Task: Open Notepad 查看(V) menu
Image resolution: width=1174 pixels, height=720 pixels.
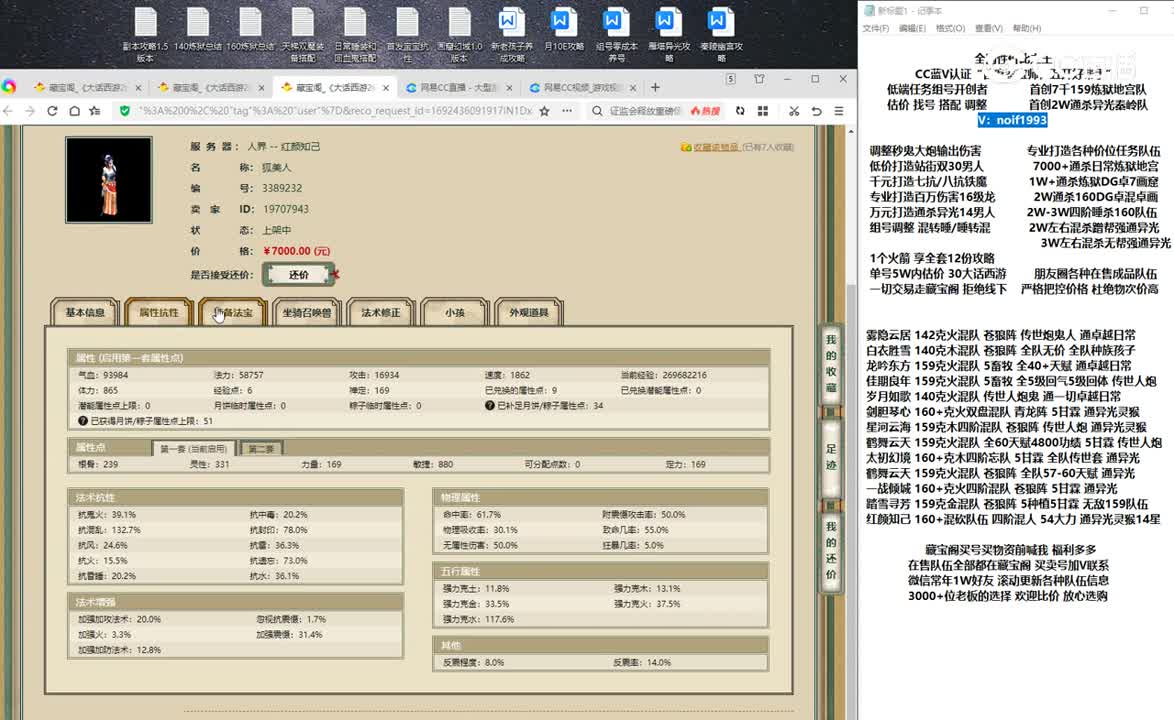Action: point(988,28)
